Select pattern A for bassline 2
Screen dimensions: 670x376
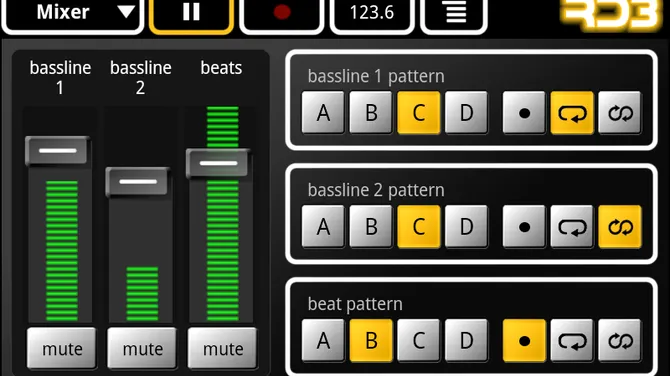pyautogui.click(x=323, y=227)
